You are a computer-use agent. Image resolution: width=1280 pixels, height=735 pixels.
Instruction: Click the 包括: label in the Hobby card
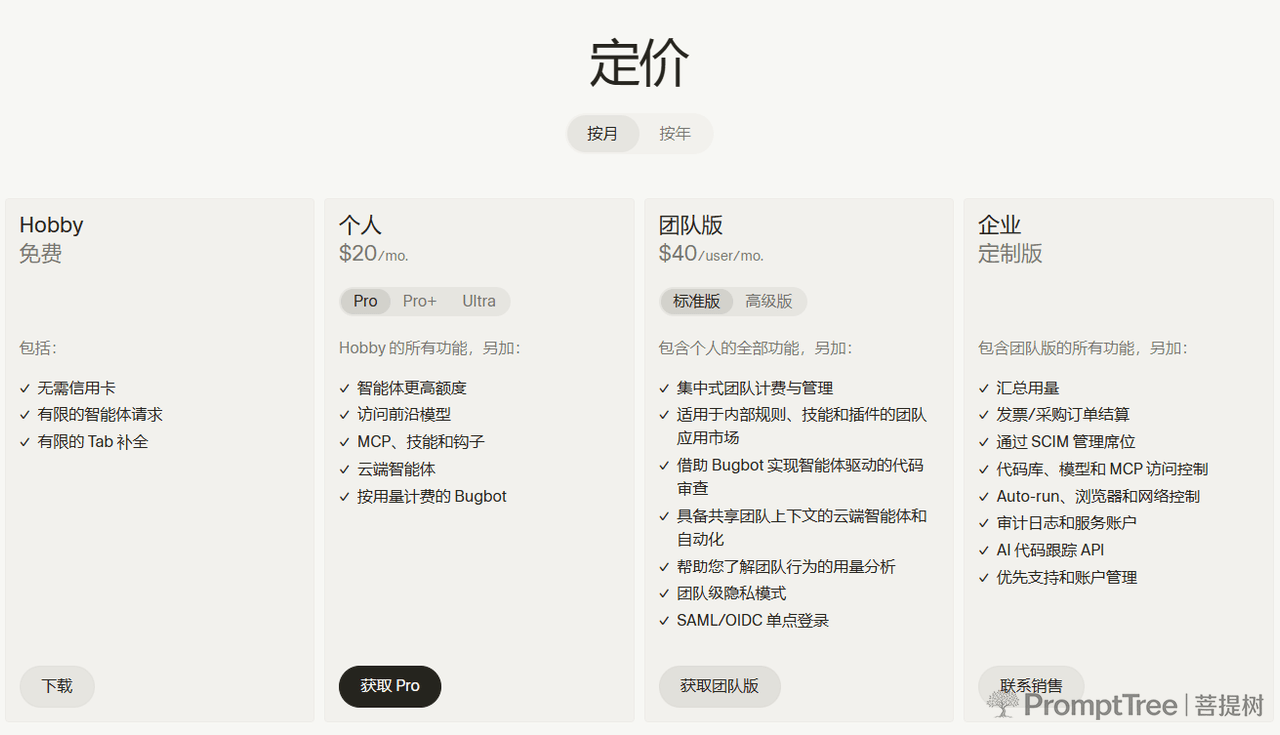(39, 348)
